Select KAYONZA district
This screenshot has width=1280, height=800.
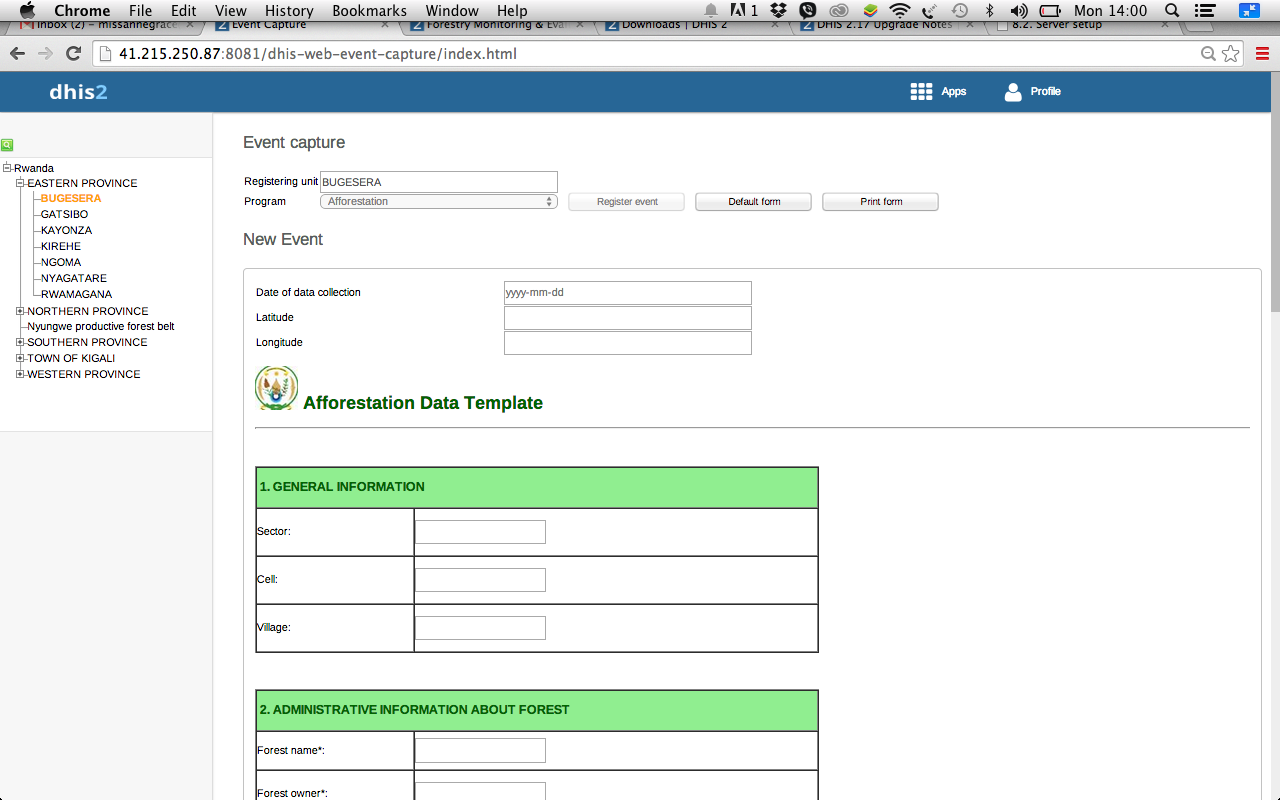coord(66,230)
